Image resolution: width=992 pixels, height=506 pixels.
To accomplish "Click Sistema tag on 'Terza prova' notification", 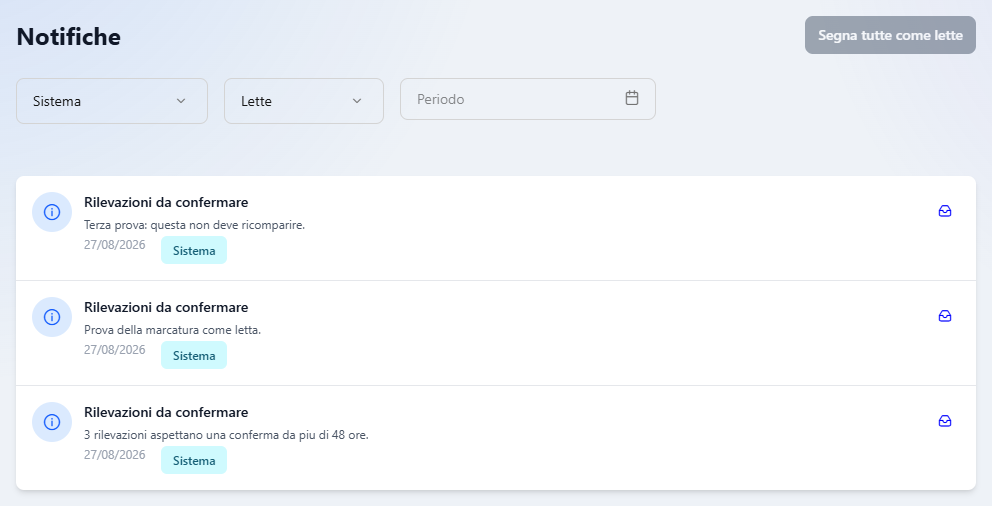I will [194, 250].
